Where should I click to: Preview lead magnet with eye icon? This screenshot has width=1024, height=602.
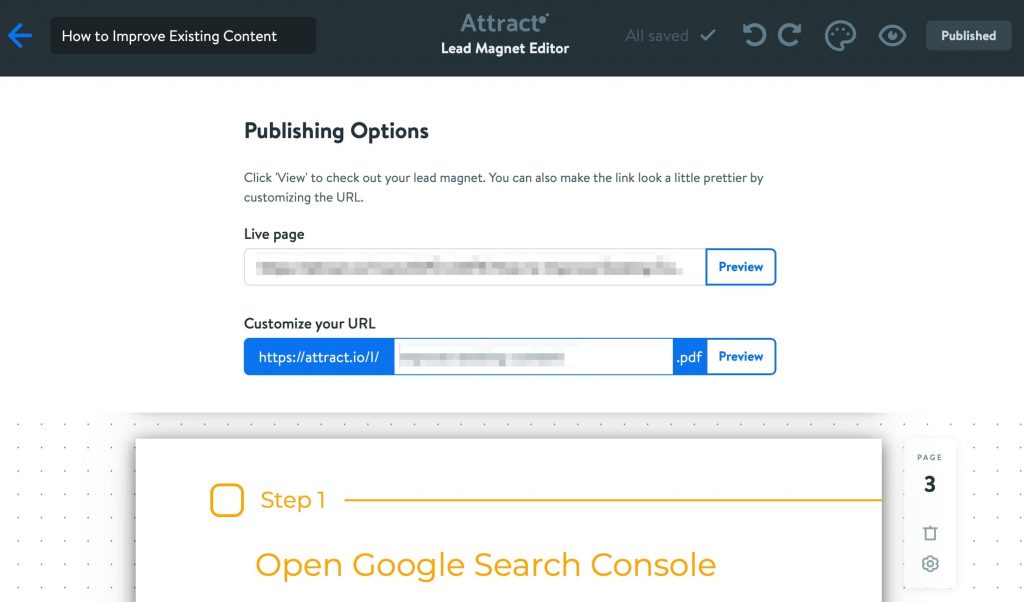coord(892,36)
